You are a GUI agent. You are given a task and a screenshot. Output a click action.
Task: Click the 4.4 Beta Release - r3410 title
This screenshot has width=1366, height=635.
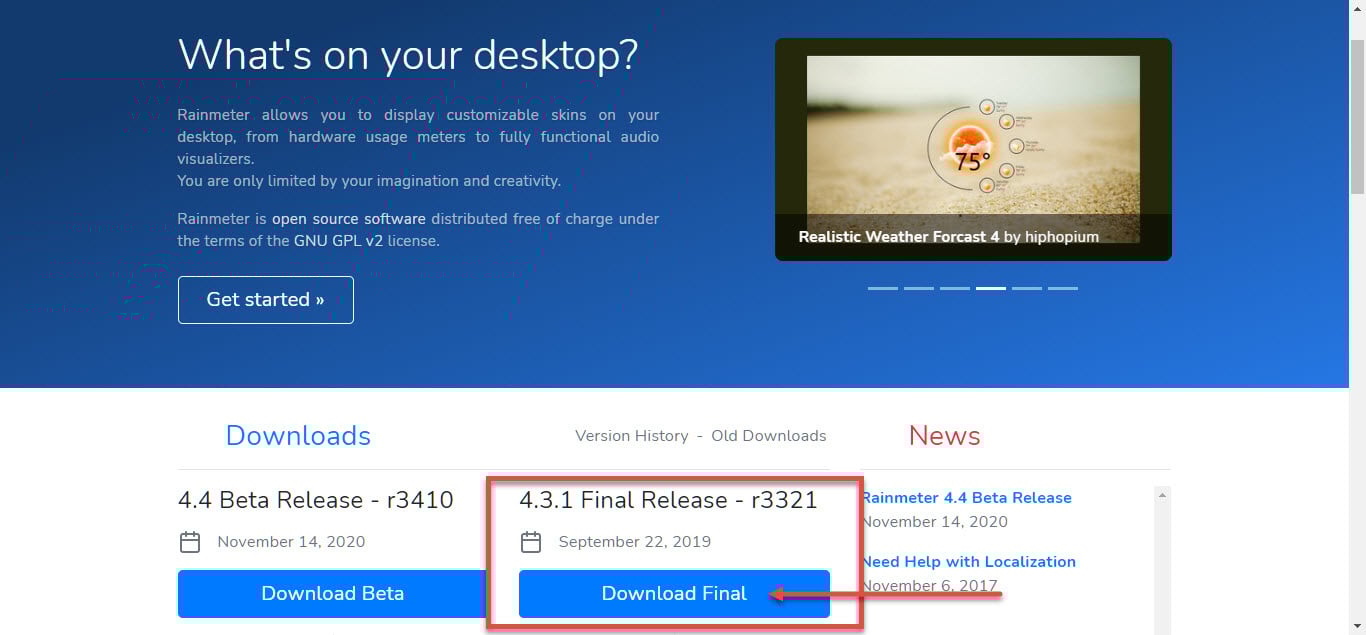316,500
